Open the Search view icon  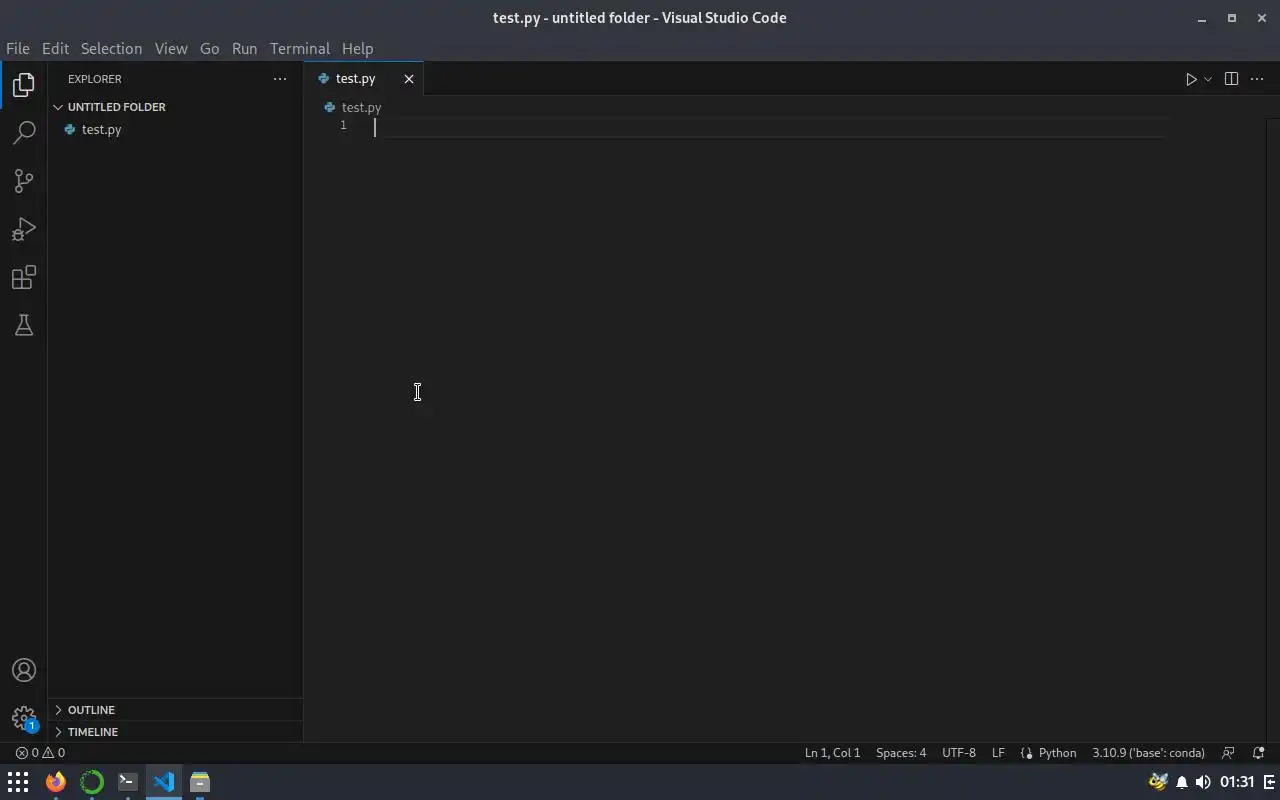[x=24, y=133]
